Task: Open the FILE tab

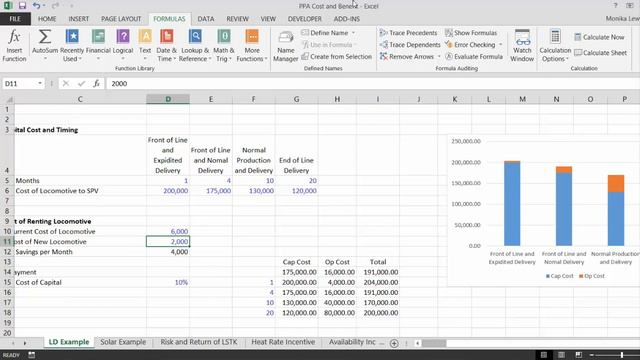Action: coord(15,19)
